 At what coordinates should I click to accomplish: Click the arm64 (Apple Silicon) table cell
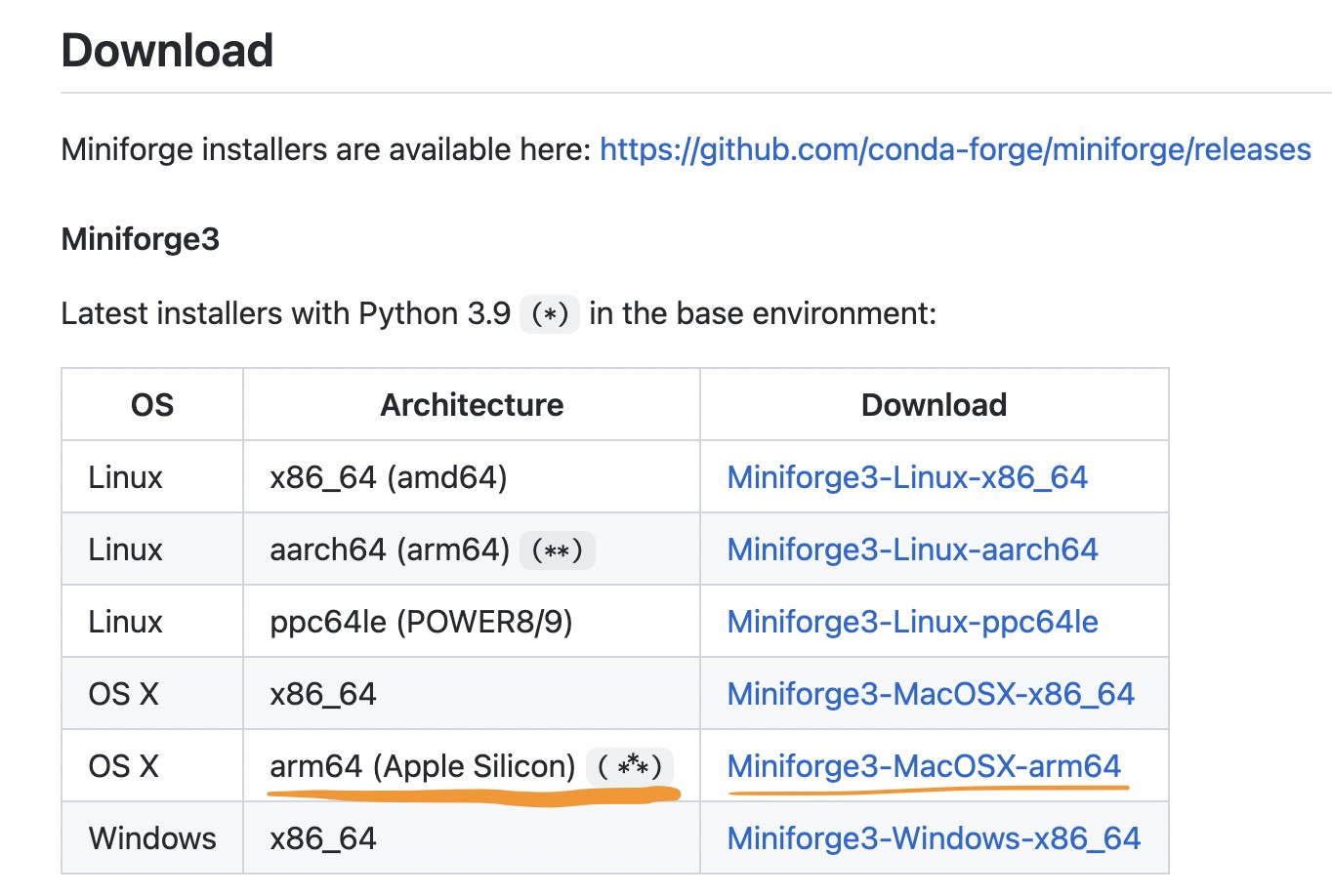[x=418, y=766]
